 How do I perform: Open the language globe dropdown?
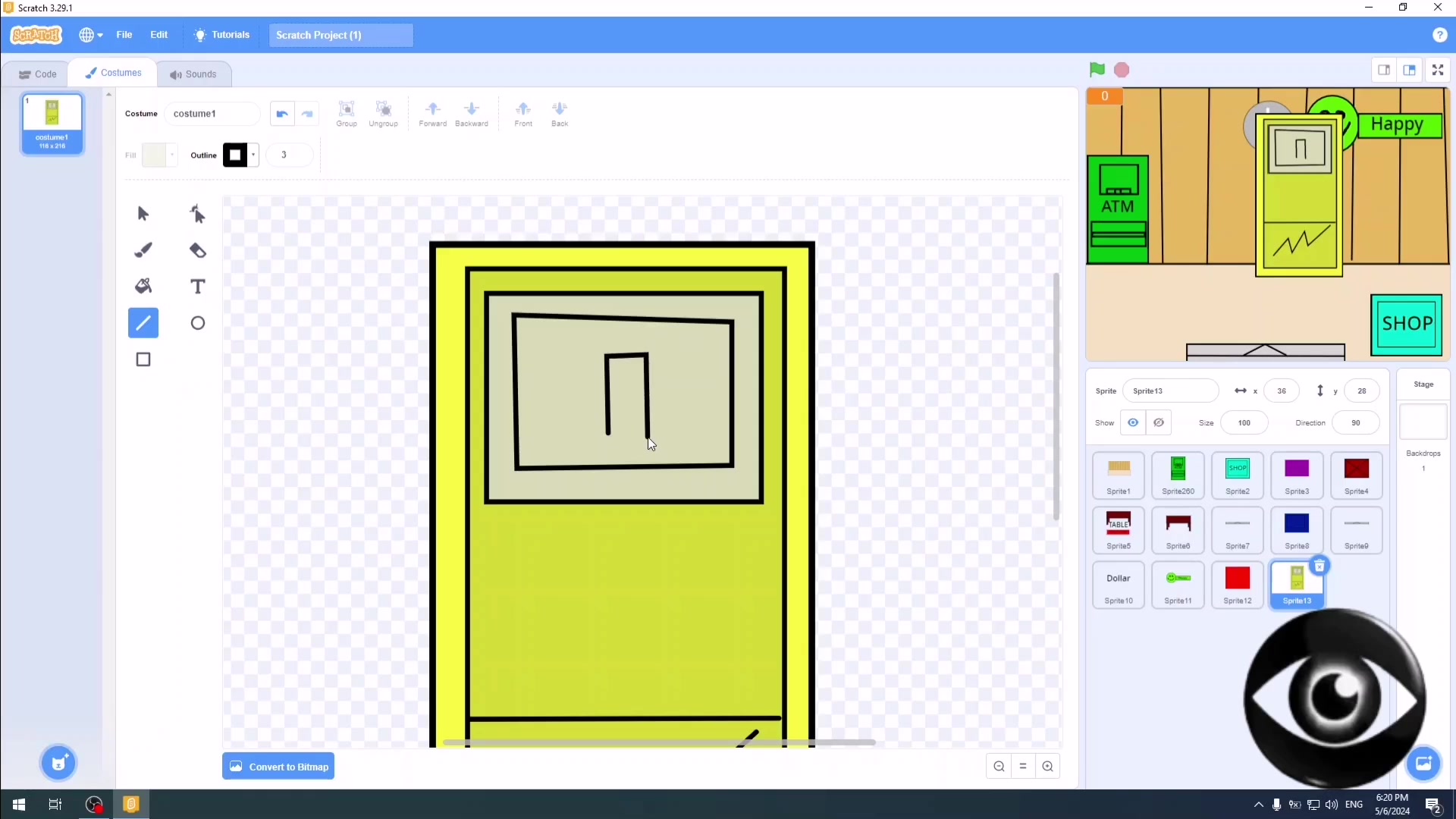click(91, 35)
